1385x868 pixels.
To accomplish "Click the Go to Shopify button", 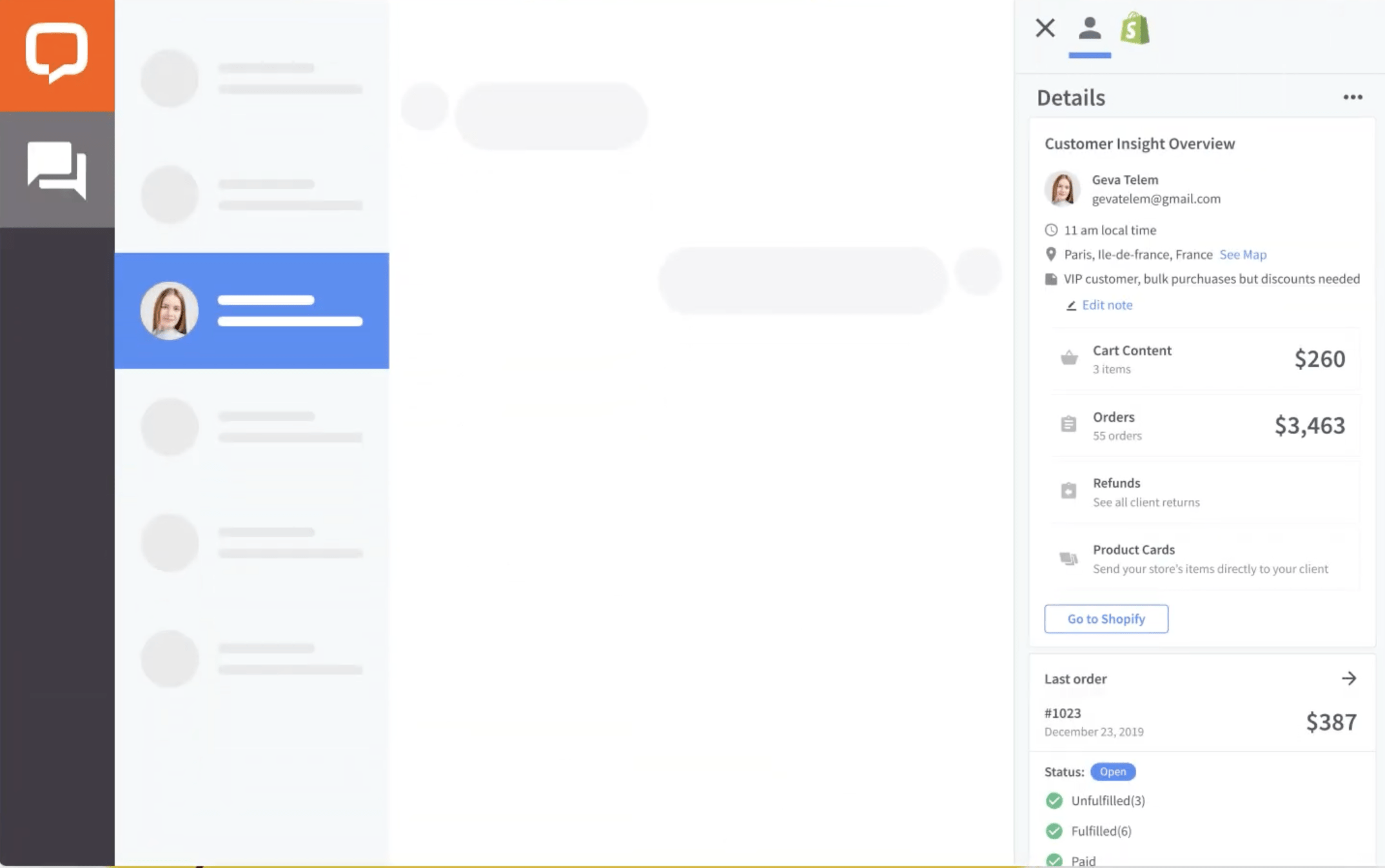I will click(x=1106, y=618).
